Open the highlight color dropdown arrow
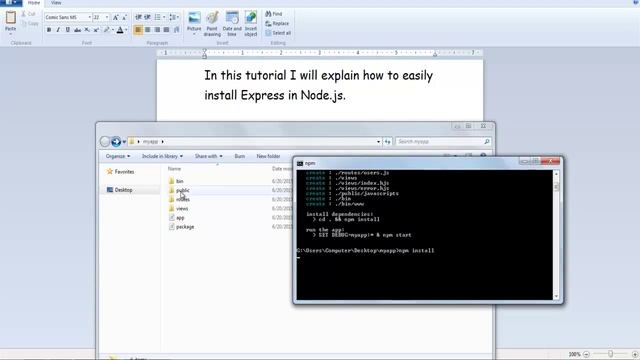Screen dimensions: 640x360 point(113,30)
